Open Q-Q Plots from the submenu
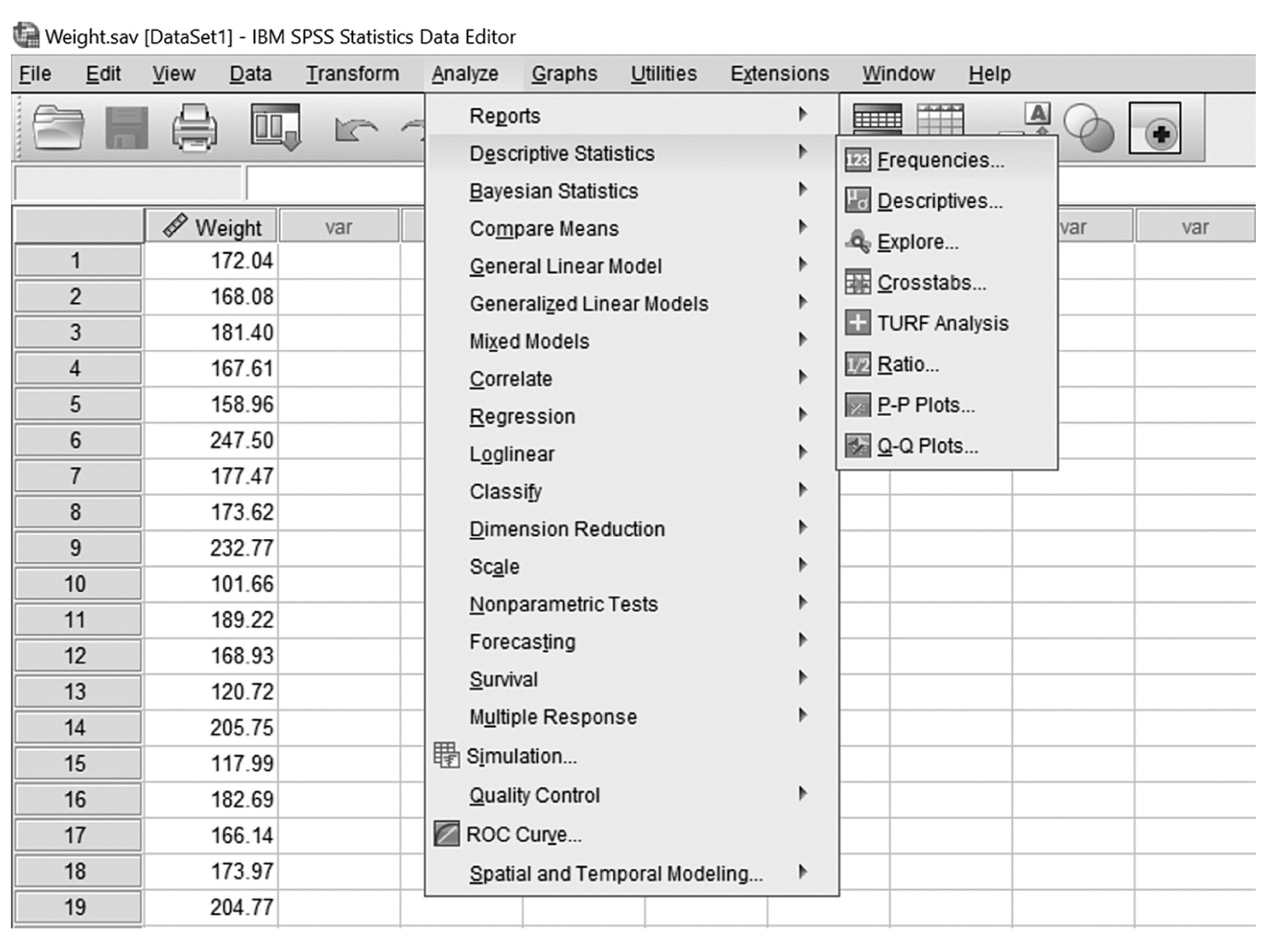 click(x=927, y=446)
